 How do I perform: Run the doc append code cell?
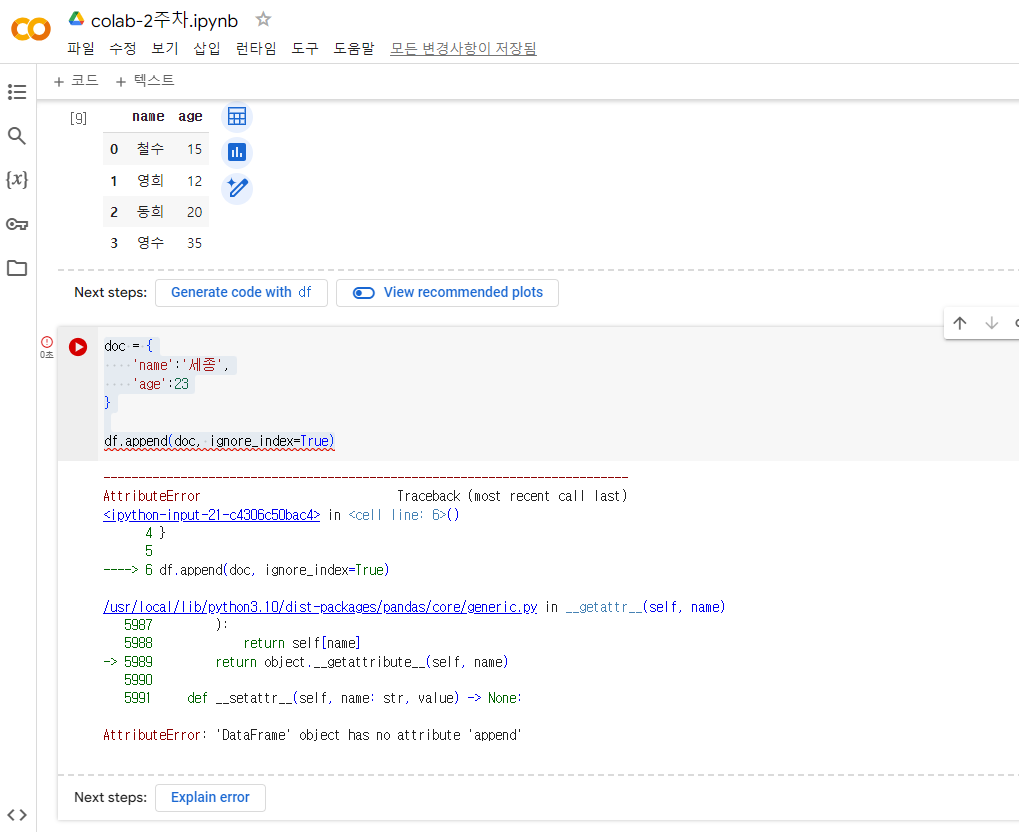78,346
